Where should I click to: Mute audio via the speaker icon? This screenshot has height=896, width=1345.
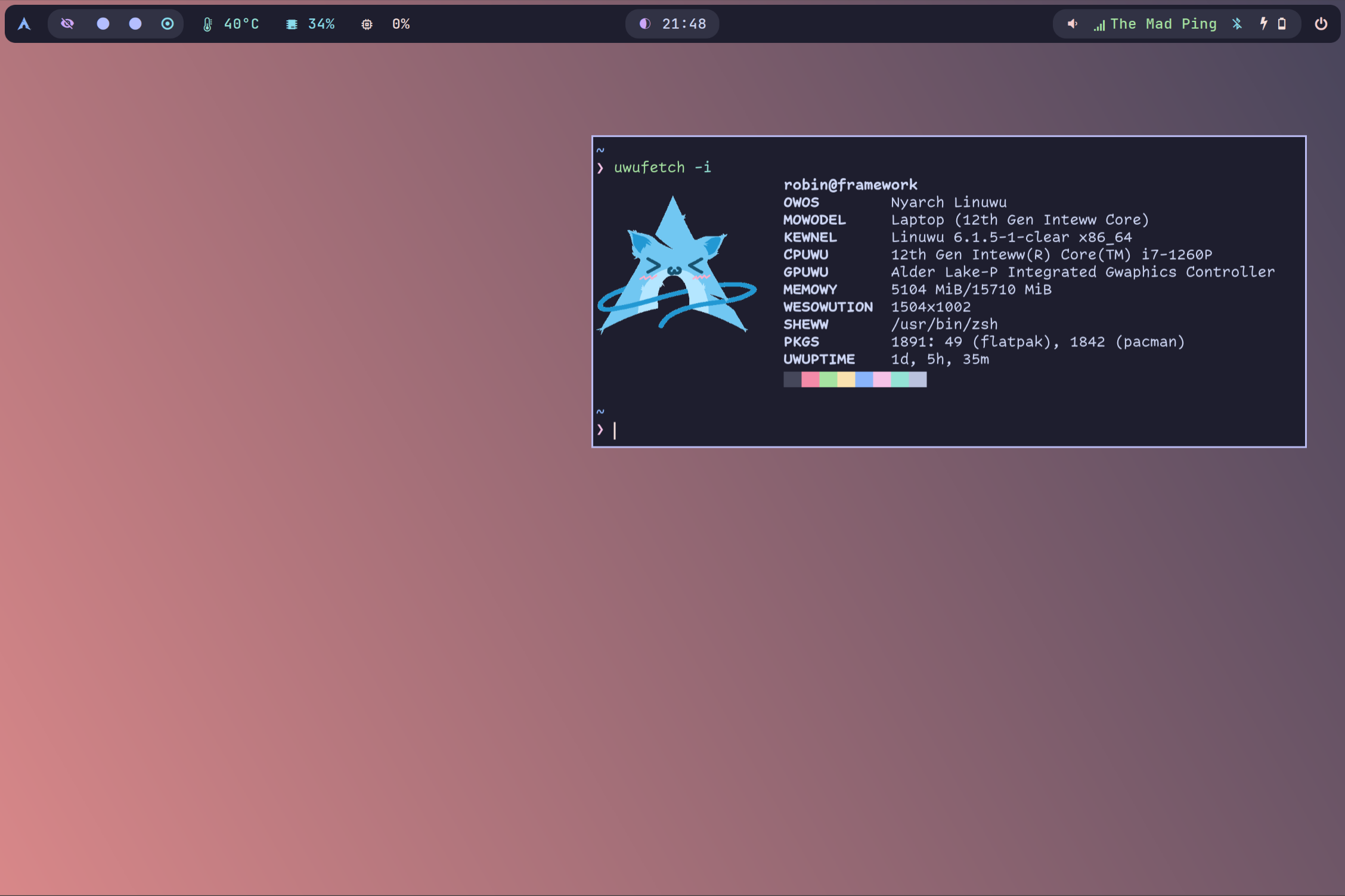coord(1072,24)
